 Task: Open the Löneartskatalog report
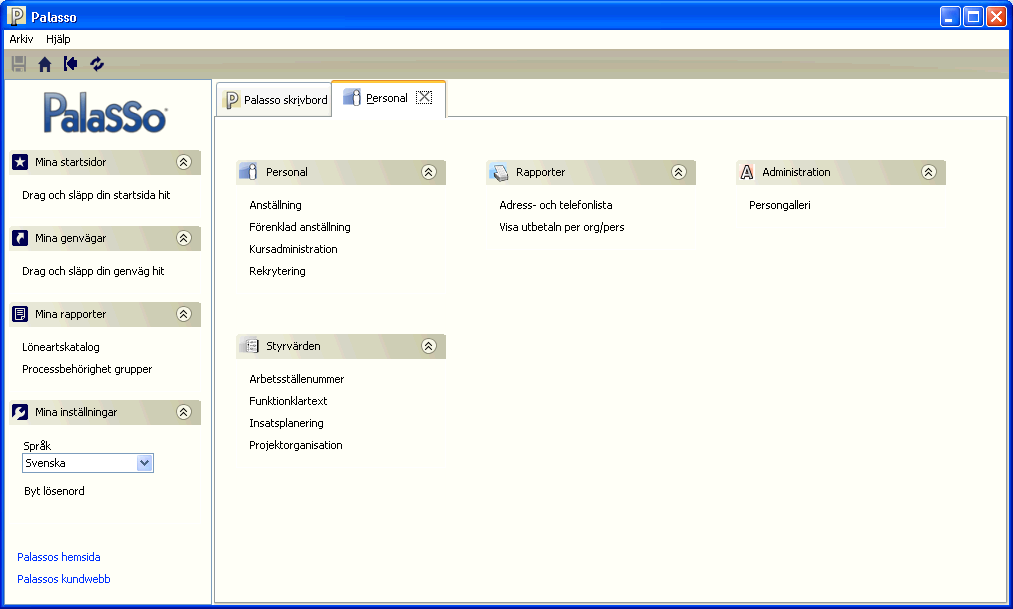61,347
